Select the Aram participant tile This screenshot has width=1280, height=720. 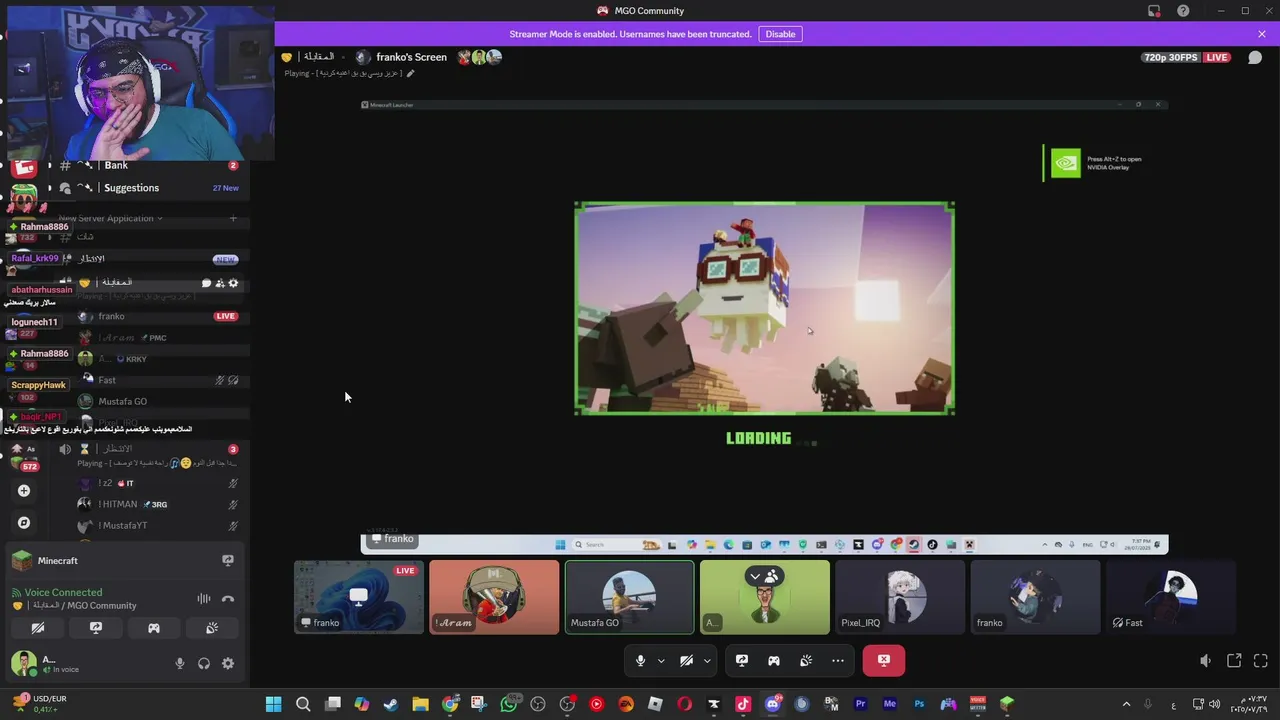(x=494, y=597)
